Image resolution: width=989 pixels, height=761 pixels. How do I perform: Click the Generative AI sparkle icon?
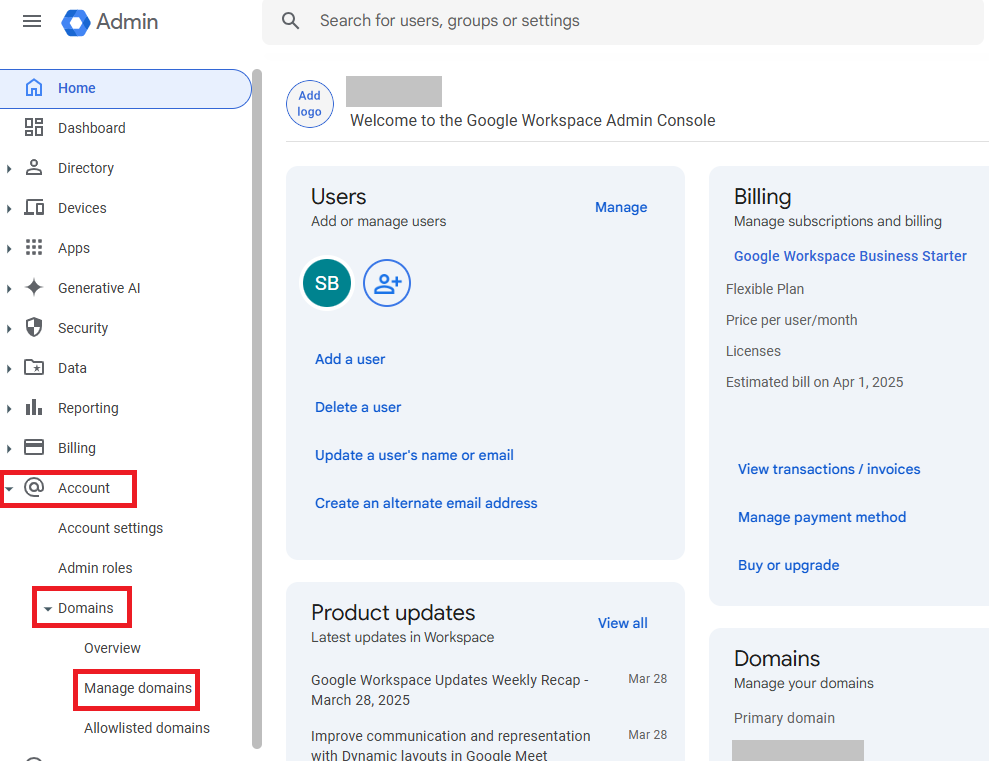pos(34,288)
